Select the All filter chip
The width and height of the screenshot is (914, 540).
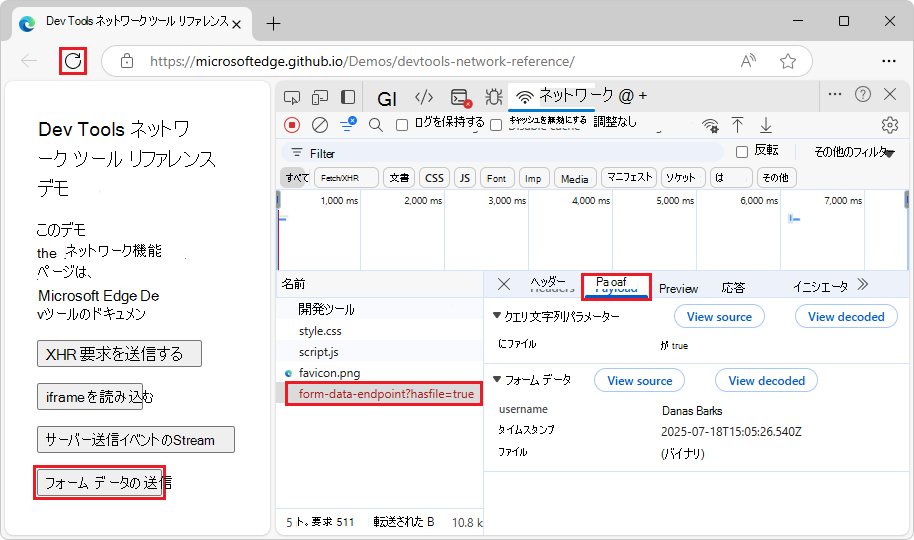coord(297,178)
